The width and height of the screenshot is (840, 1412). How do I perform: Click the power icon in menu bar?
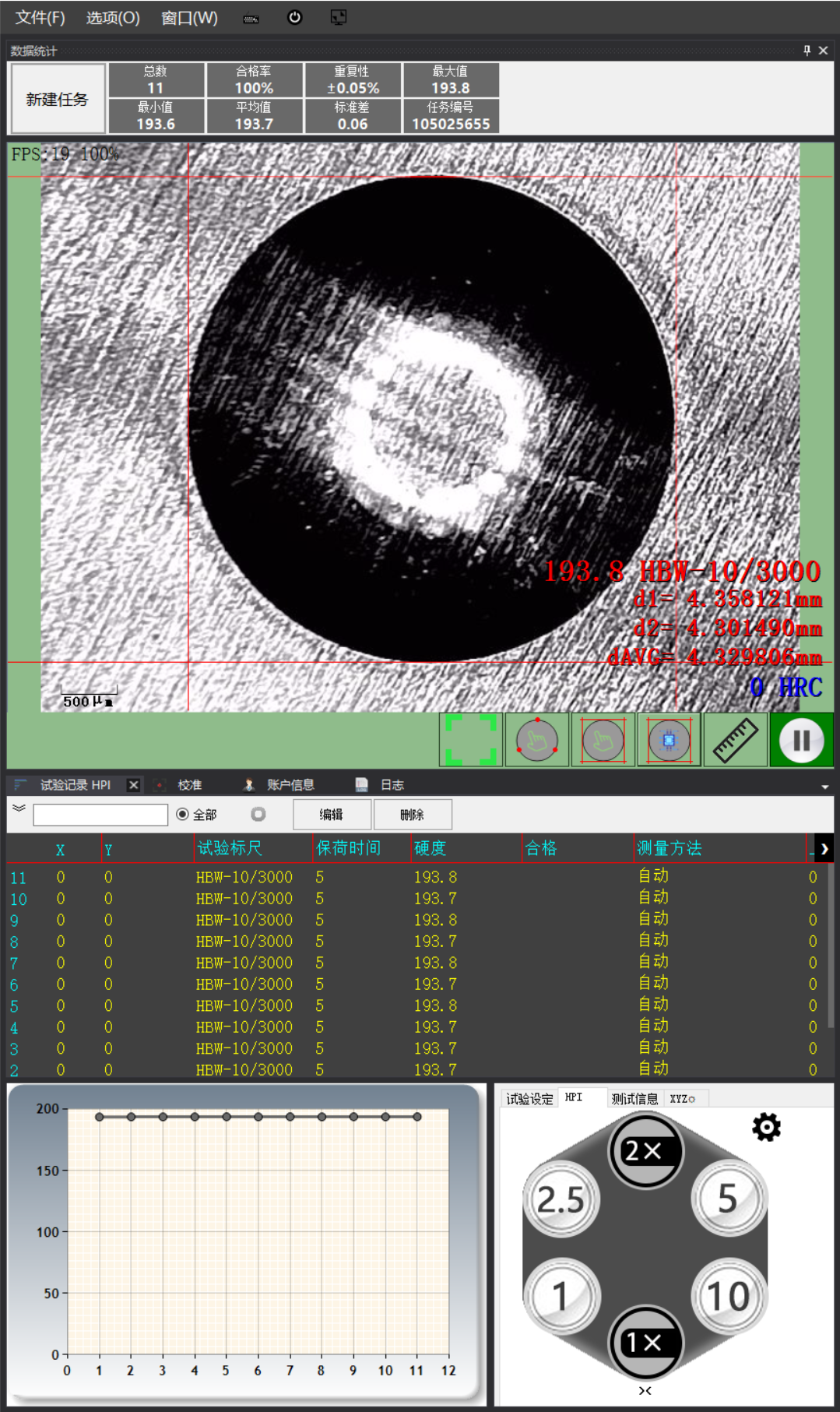pos(294,17)
